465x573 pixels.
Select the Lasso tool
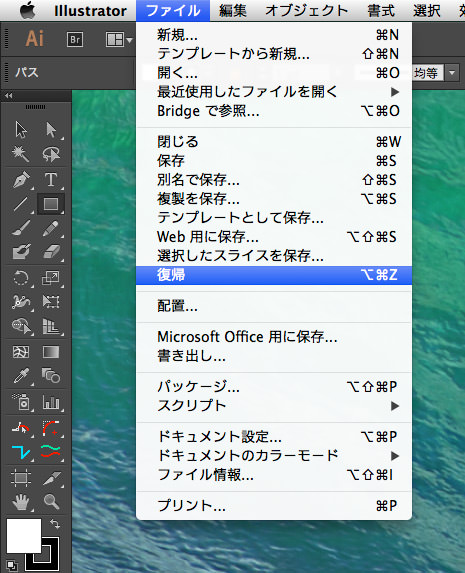51,154
